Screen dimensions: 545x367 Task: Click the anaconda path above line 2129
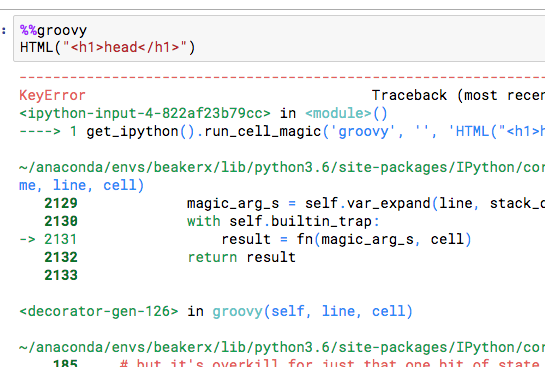tap(282, 168)
